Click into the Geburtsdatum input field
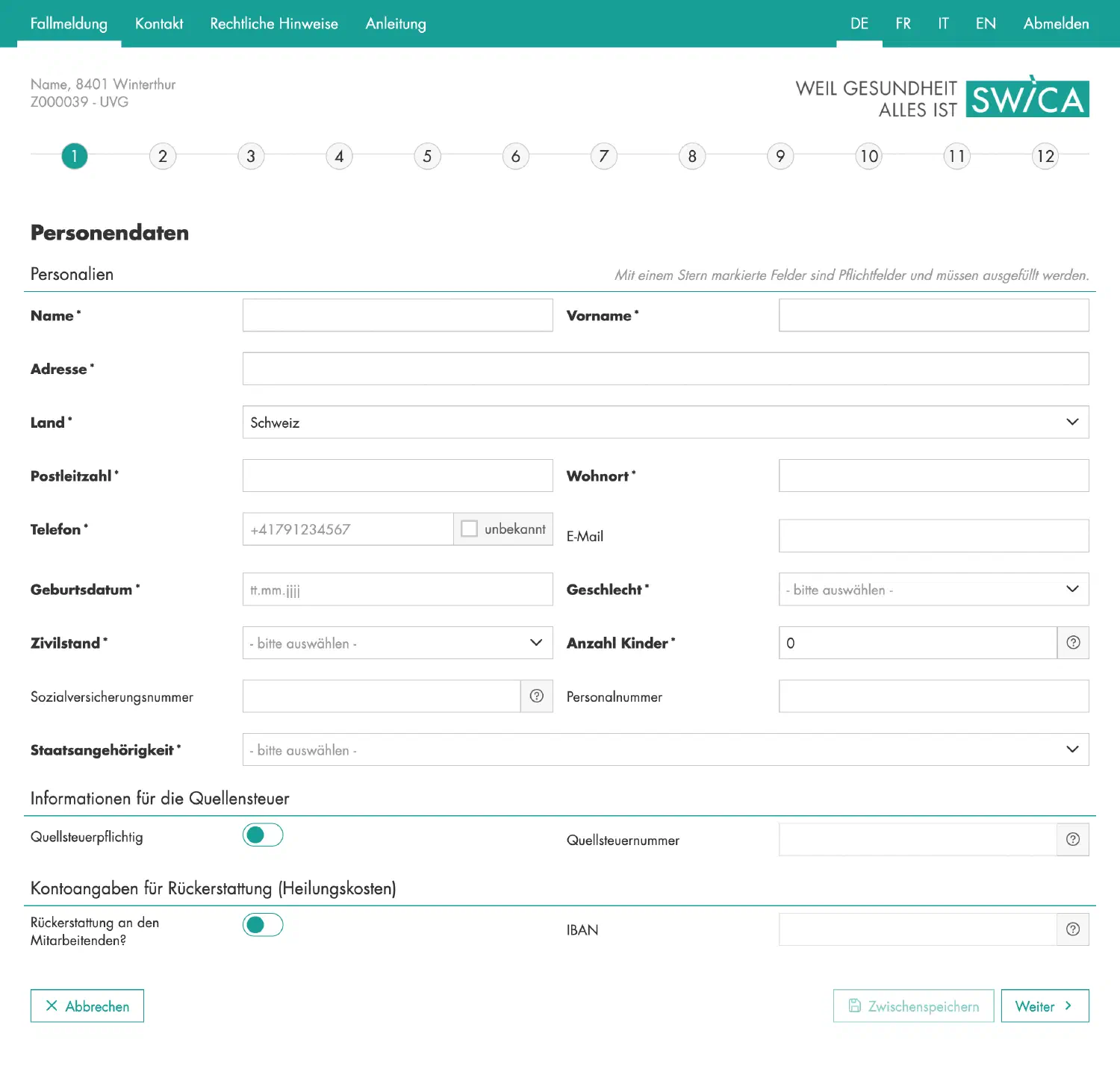This screenshot has height=1069, width=1120. 397,590
